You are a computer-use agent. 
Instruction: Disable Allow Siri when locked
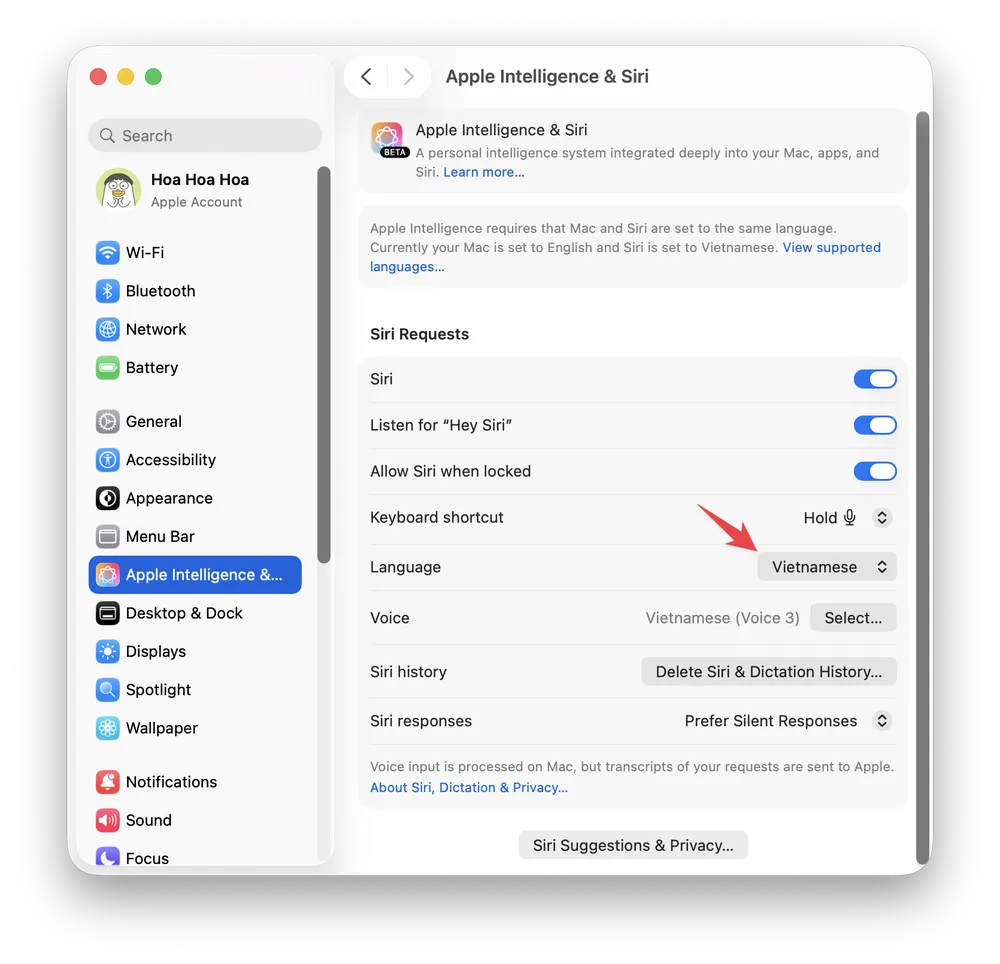tap(874, 471)
